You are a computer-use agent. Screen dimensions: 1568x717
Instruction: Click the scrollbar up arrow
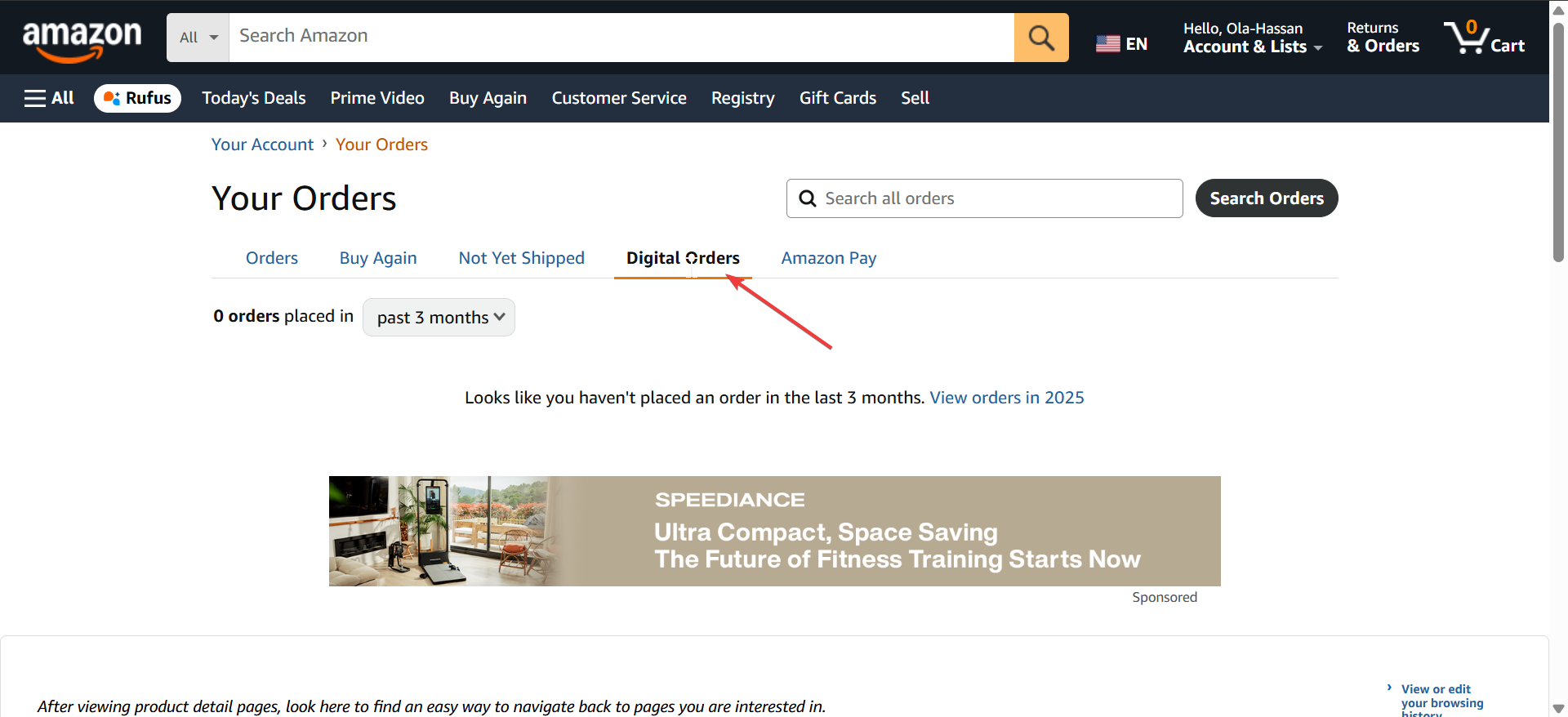(x=1558, y=11)
